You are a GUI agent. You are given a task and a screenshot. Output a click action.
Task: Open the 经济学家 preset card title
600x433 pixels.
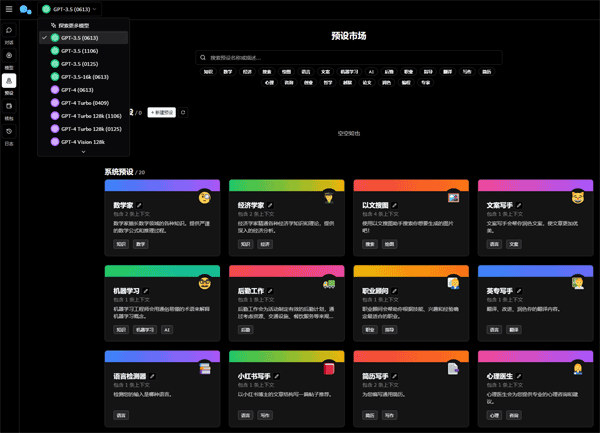pos(251,205)
